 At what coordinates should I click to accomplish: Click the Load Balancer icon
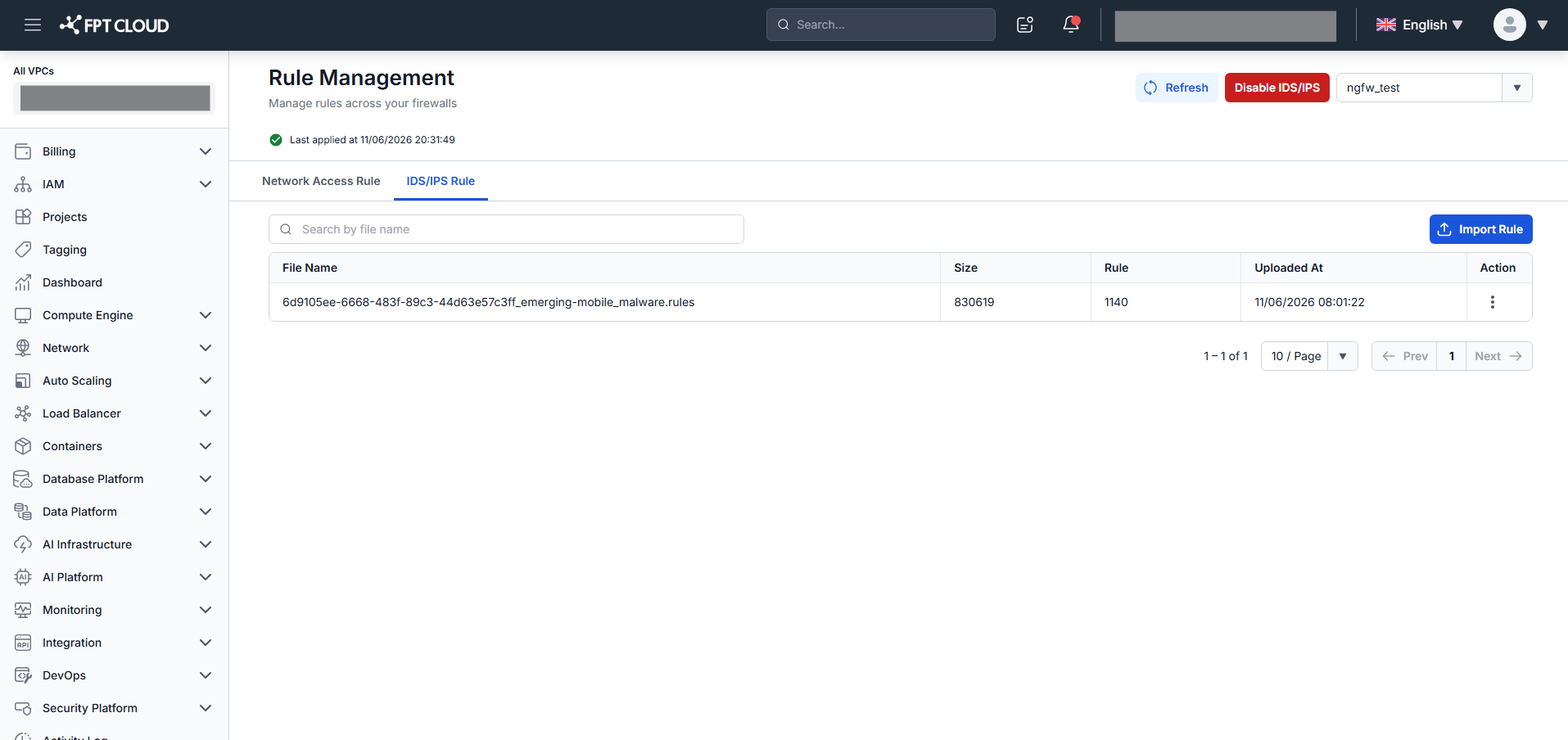pos(23,413)
